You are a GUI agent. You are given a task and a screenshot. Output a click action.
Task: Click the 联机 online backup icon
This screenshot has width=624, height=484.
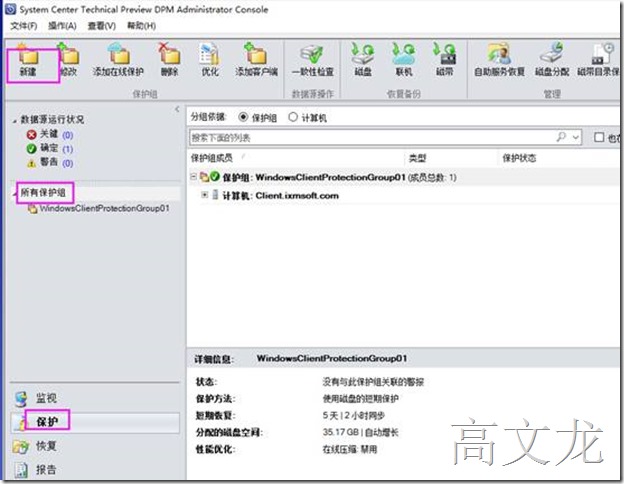click(404, 54)
